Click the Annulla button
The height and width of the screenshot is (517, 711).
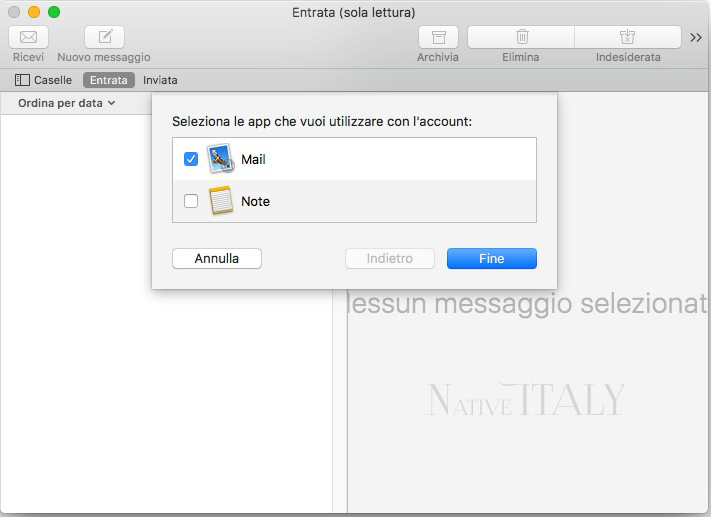(x=217, y=258)
